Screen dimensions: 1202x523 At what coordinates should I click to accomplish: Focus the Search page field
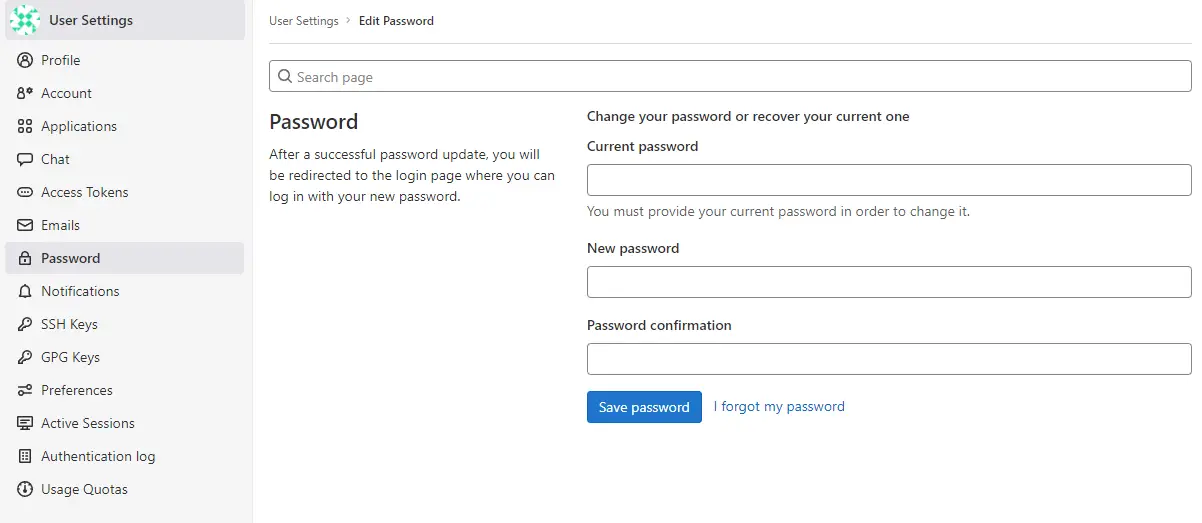pyautogui.click(x=730, y=77)
